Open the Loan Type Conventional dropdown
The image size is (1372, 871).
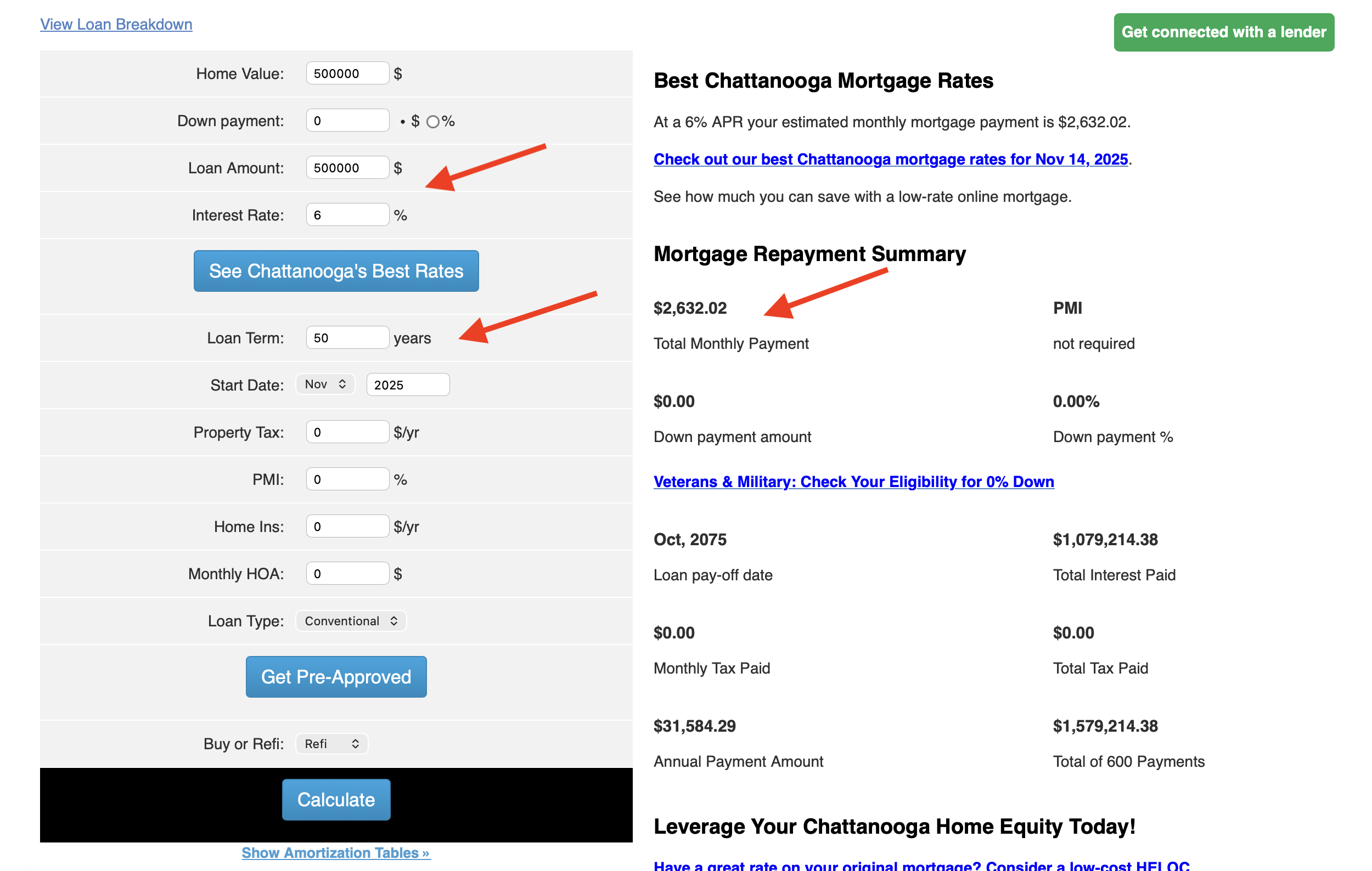(350, 621)
